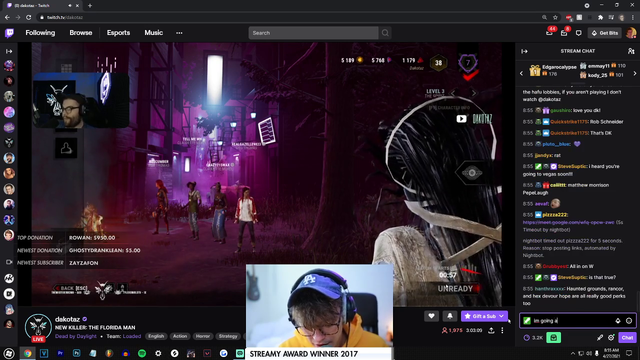Image resolution: width=640 pixels, height=360 pixels.
Task: Open the Dead by Daylight category link
Action: (76, 336)
